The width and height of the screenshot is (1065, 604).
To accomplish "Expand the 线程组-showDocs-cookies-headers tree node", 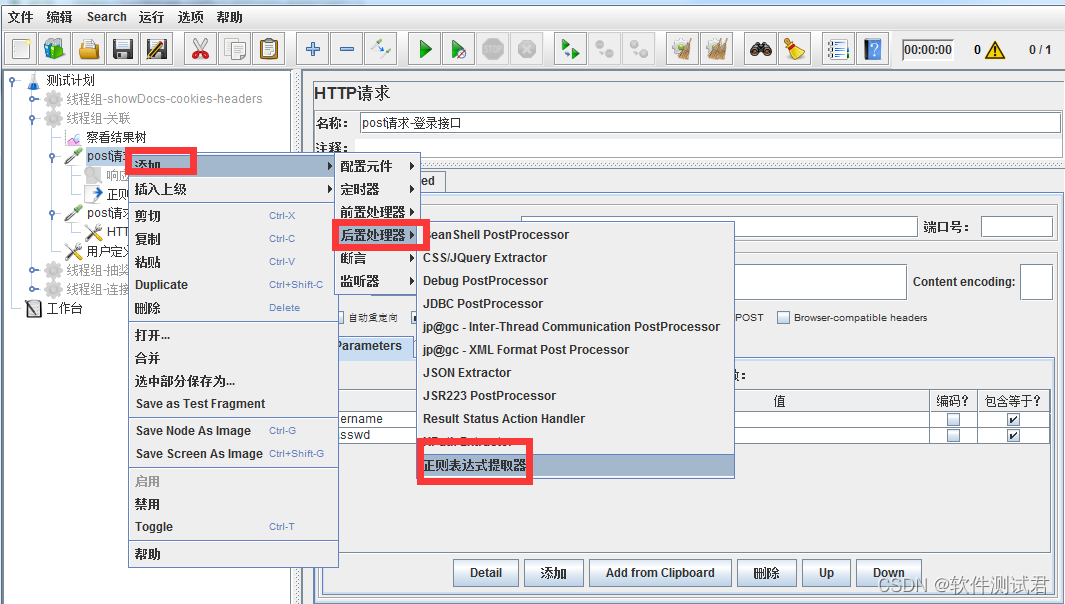I will 33,99.
